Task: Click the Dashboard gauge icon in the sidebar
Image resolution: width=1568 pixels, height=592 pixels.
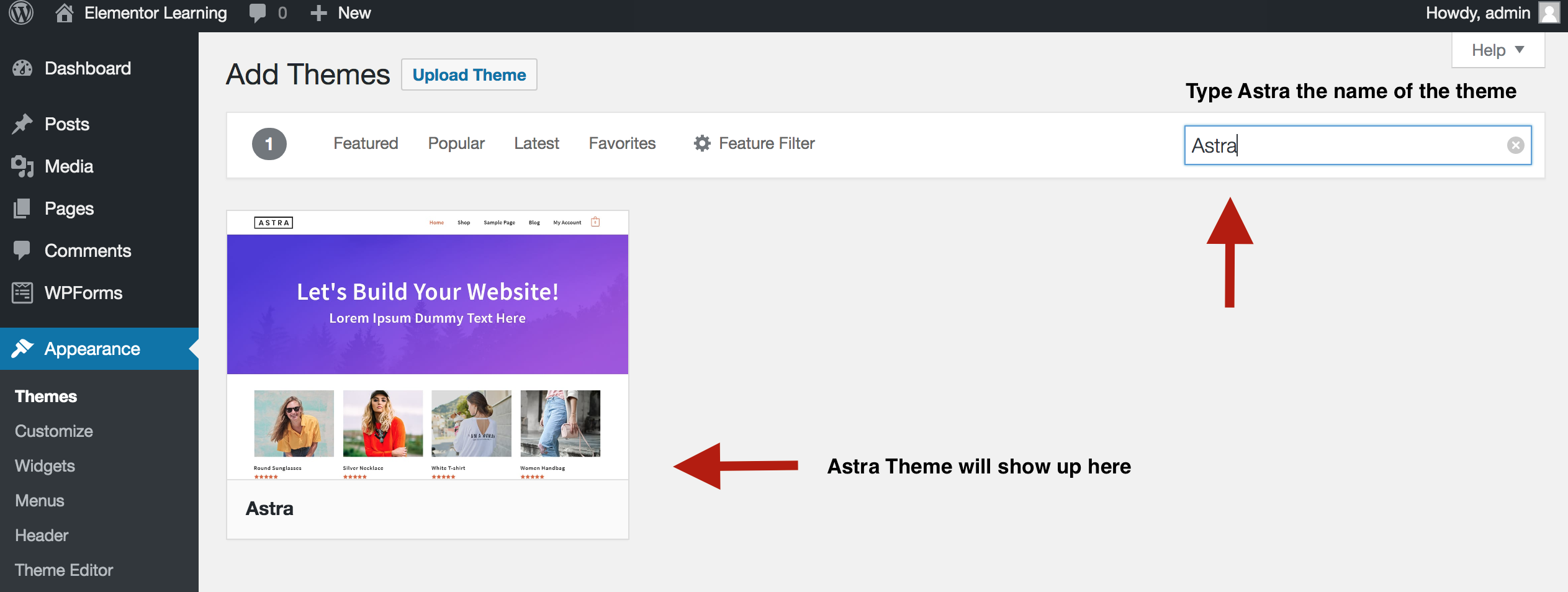Action: (x=22, y=68)
